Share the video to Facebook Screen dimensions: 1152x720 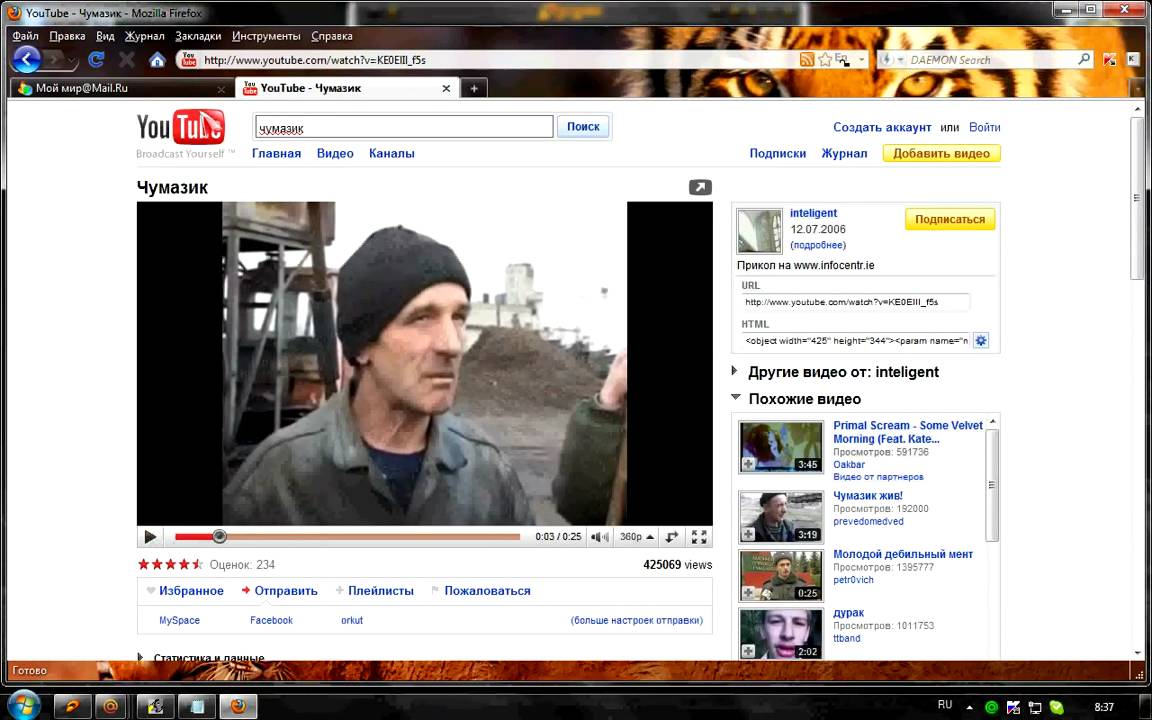[x=271, y=620]
